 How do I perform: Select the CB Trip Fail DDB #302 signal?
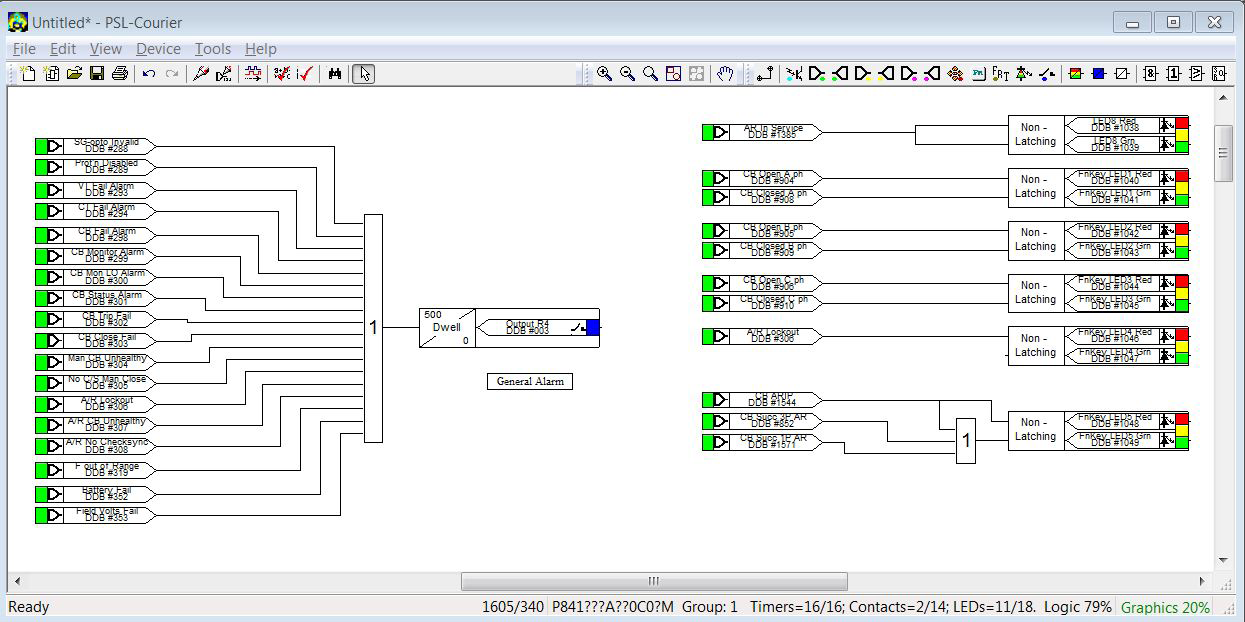pos(95,319)
